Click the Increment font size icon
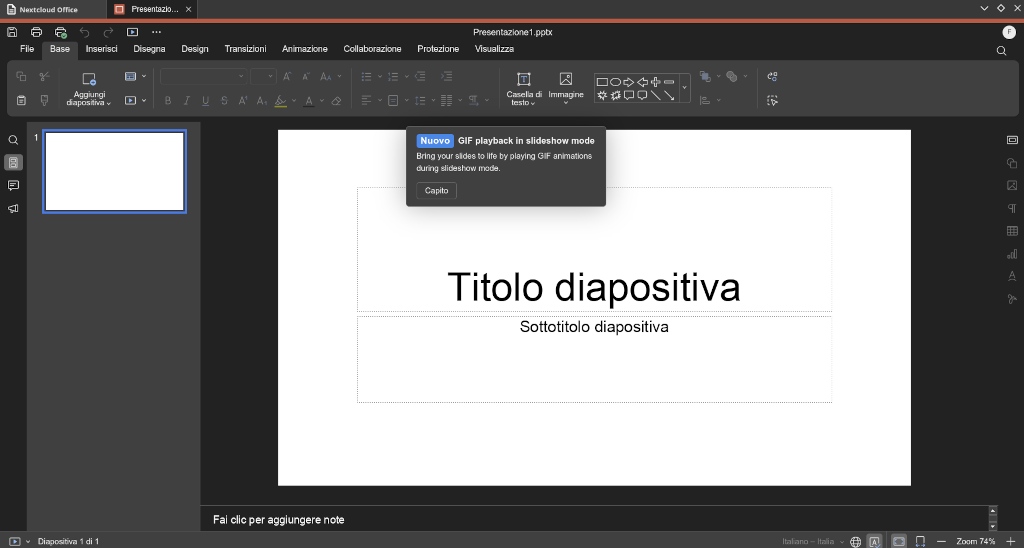The width and height of the screenshot is (1024, 548). (287, 76)
